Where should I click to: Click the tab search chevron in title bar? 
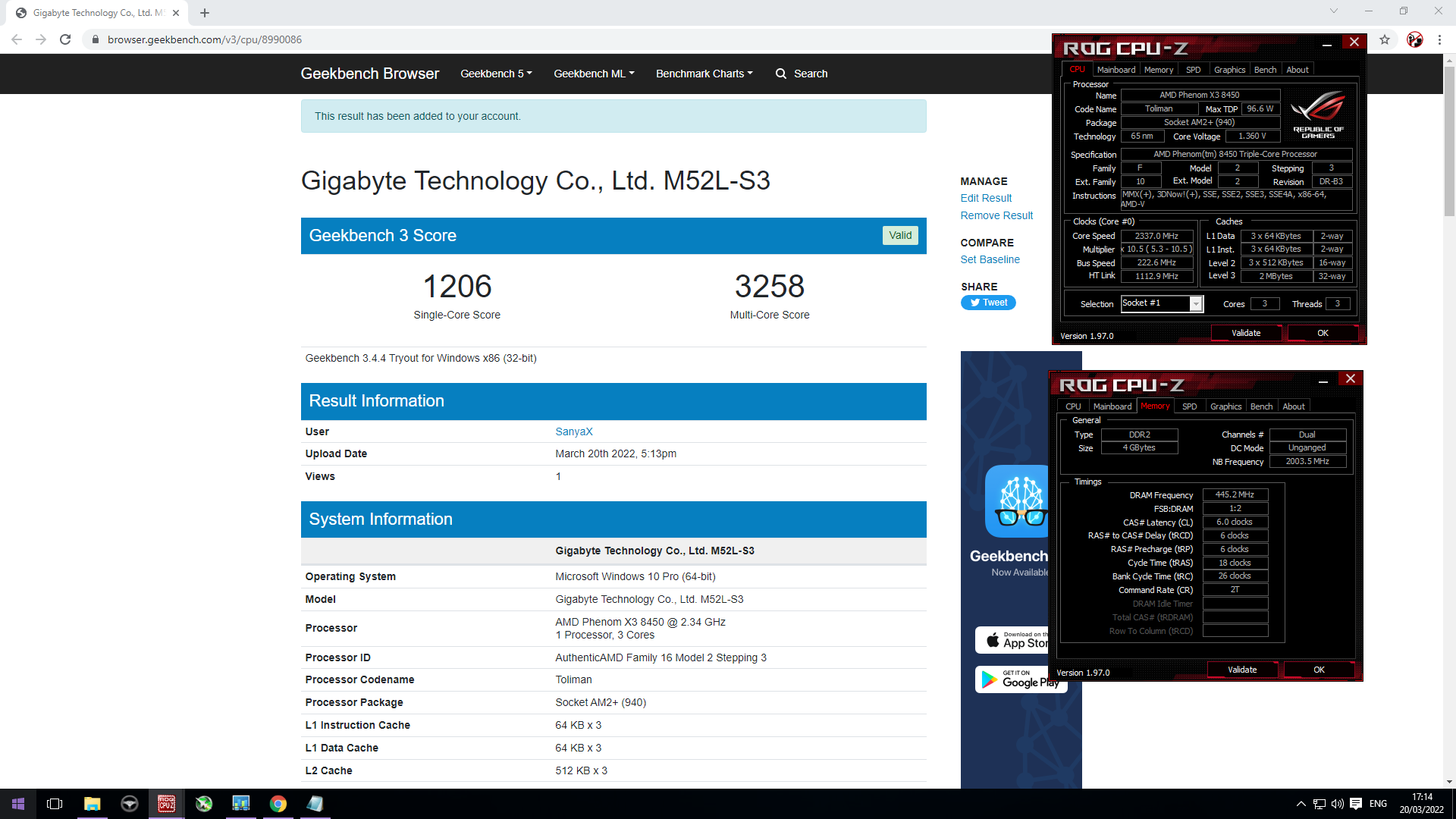tap(1334, 11)
